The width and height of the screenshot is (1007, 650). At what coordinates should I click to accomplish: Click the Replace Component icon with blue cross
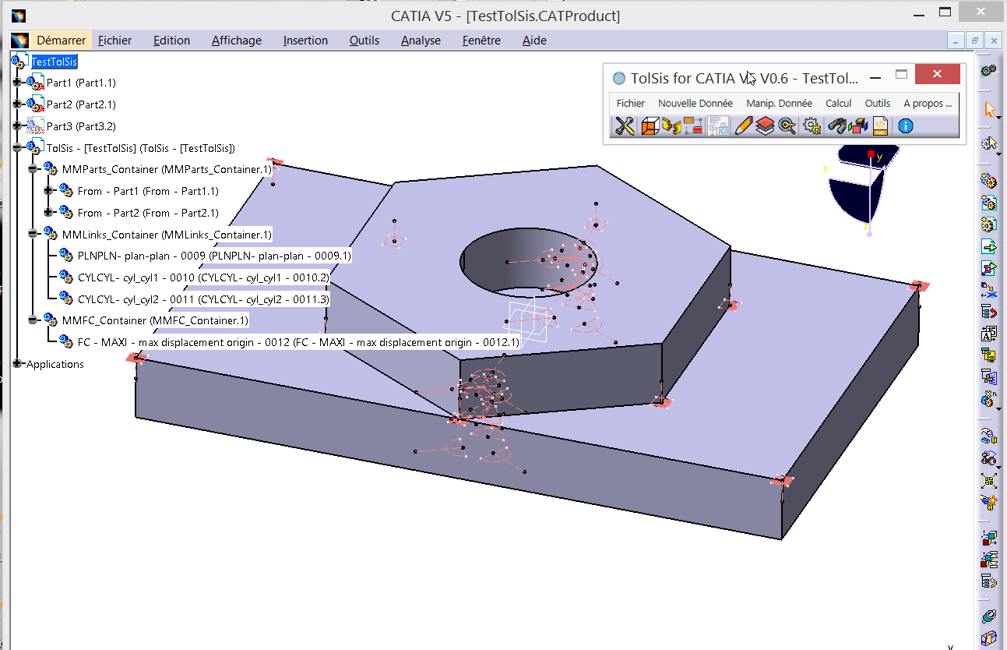989,290
